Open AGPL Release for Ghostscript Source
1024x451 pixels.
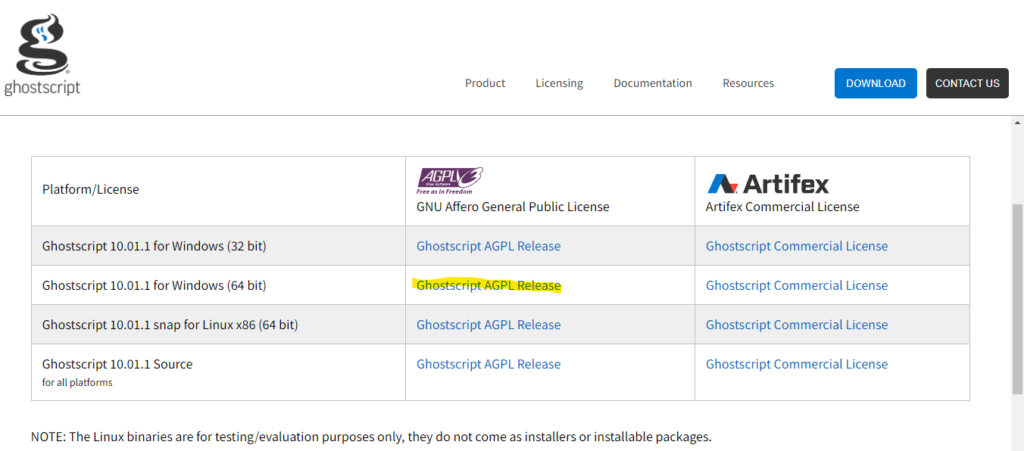click(488, 364)
